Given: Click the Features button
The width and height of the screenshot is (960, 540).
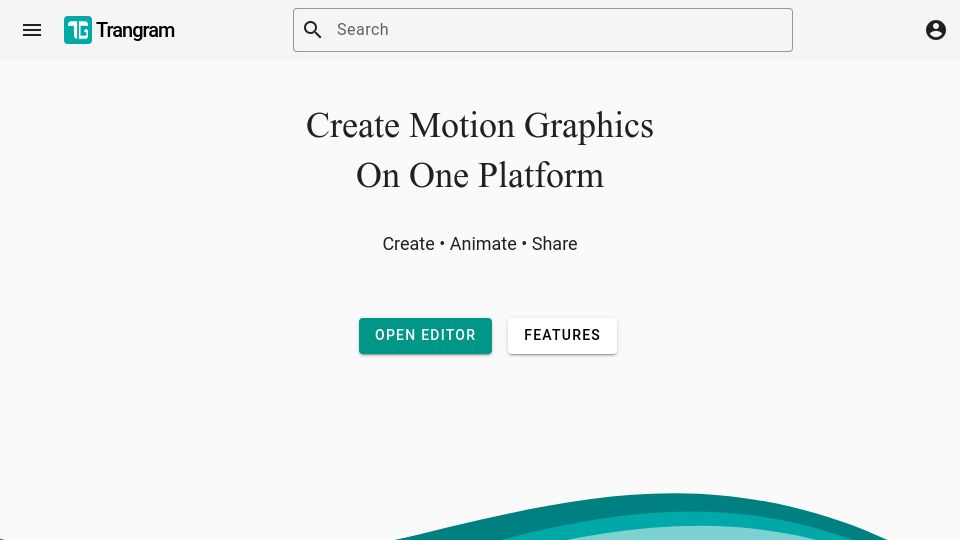Looking at the screenshot, I should [x=562, y=336].
